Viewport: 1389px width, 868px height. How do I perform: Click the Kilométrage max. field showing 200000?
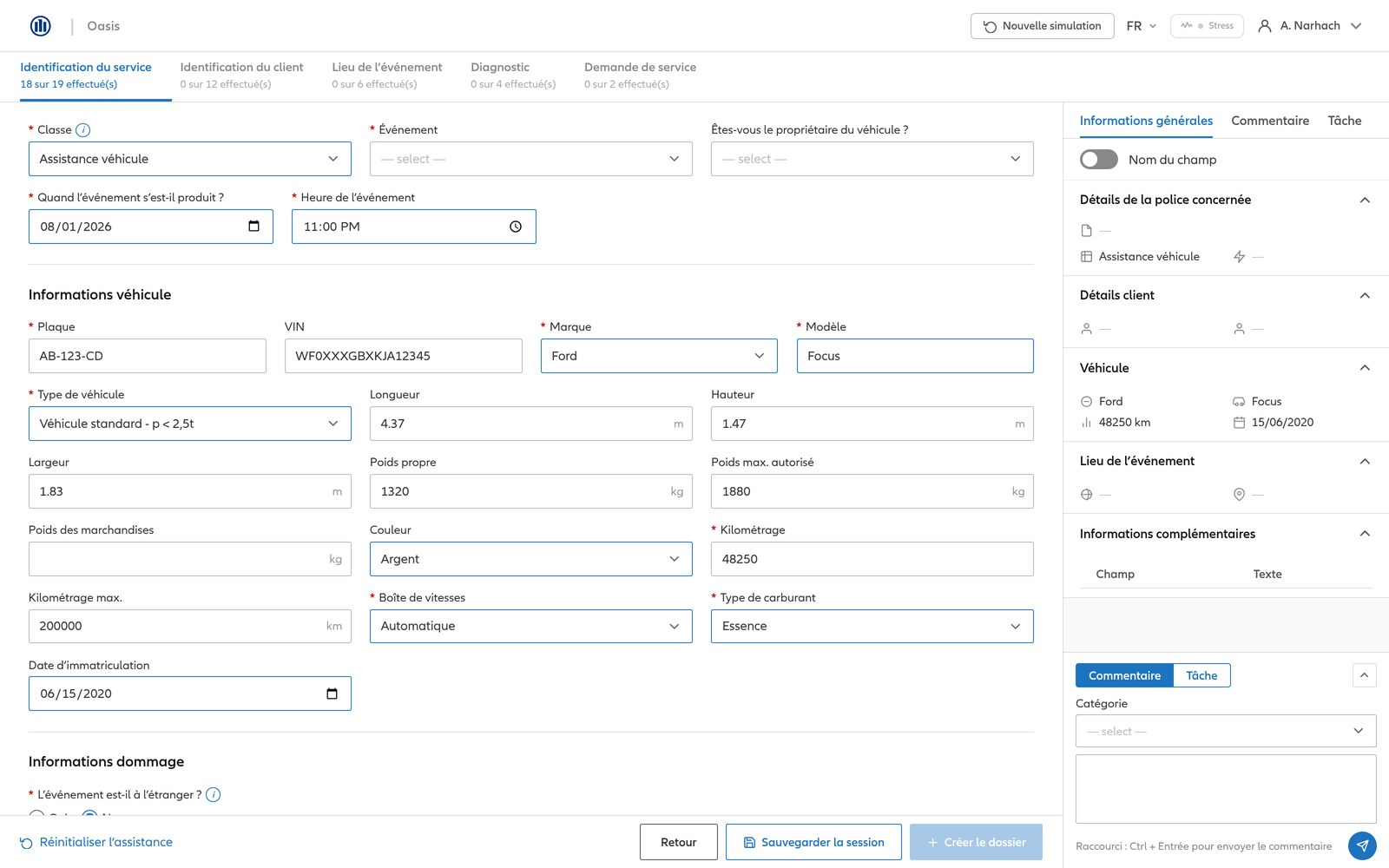tap(190, 626)
